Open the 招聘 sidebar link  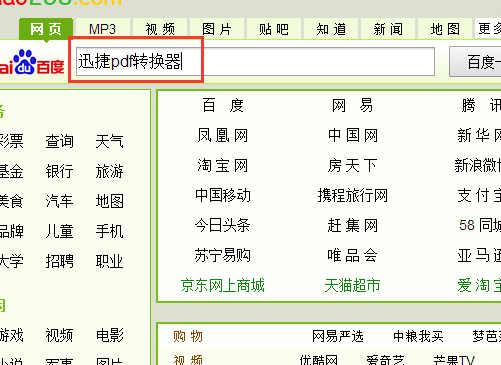tap(59, 261)
